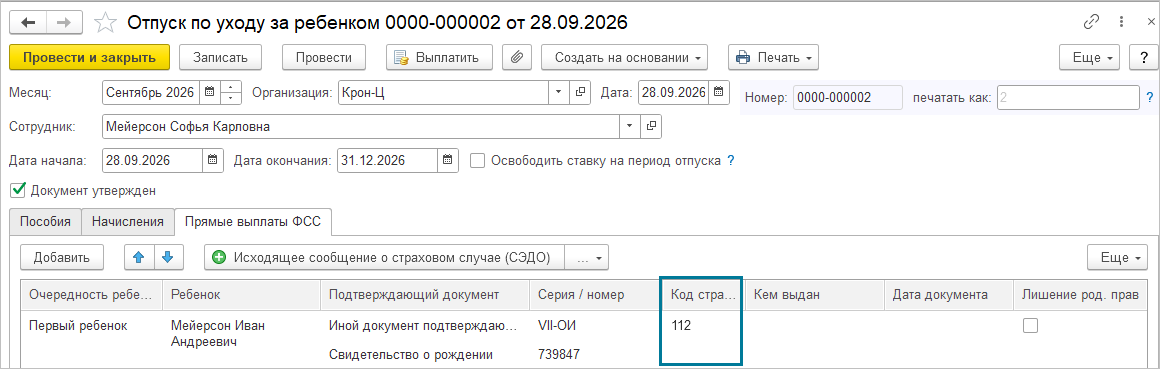Image resolution: width=1160 pixels, height=369 pixels.
Task: Open the calendar for the Месяц field
Action: click(x=209, y=92)
